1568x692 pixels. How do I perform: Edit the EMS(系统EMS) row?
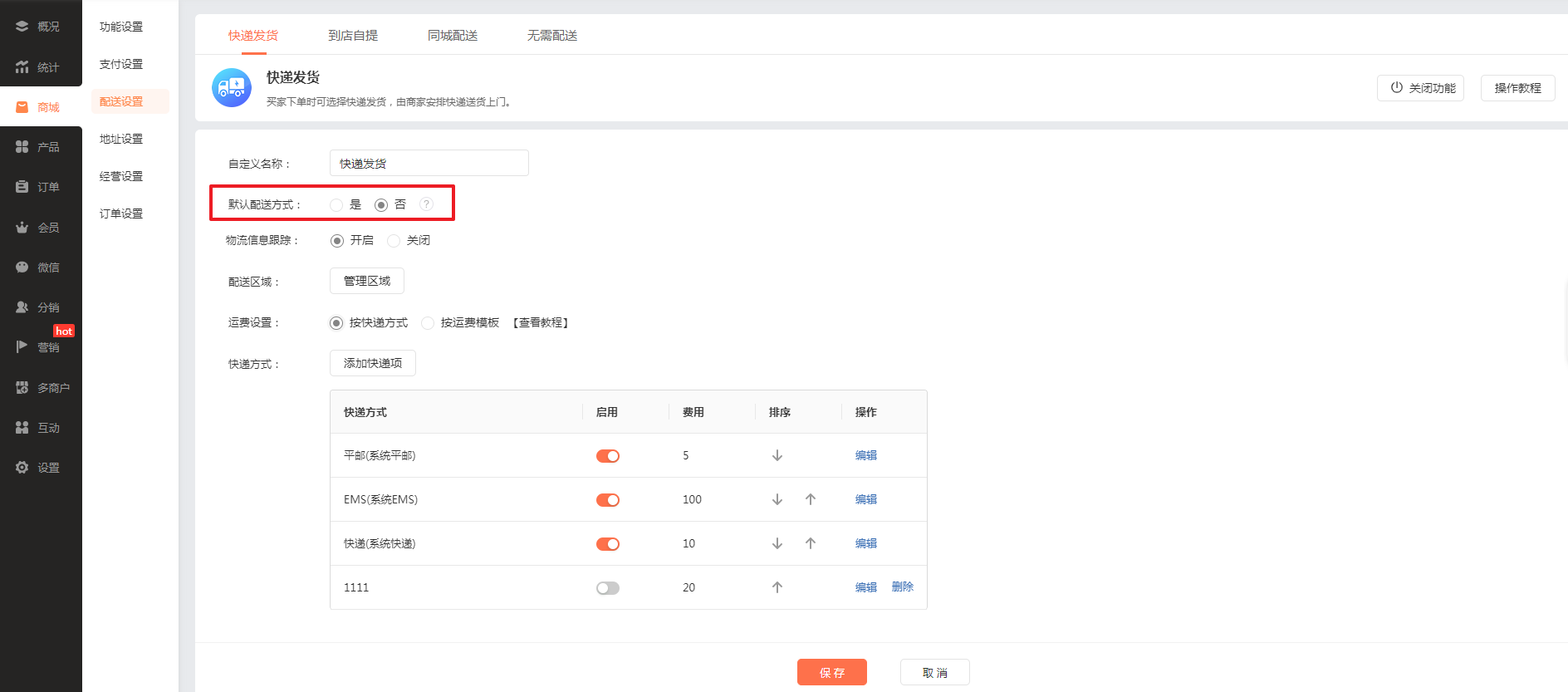coord(866,499)
